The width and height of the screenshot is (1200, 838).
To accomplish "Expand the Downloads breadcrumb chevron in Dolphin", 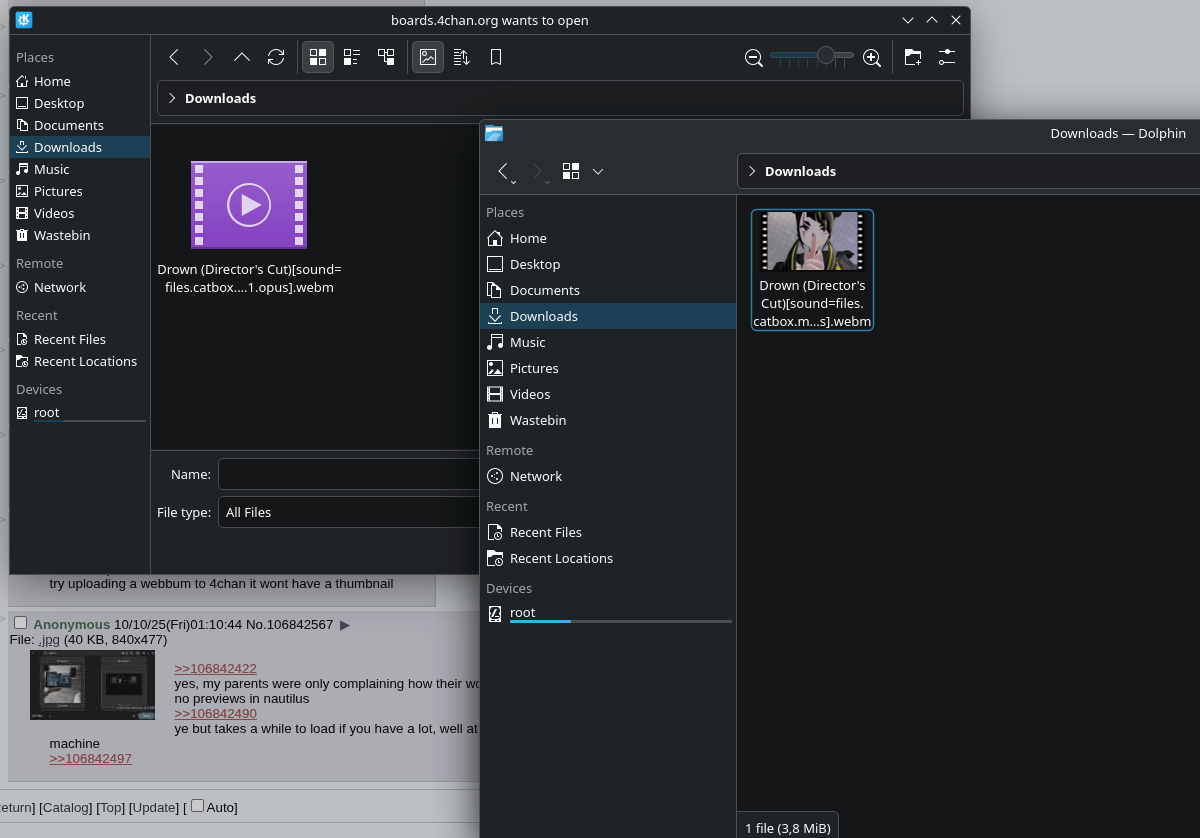I will [752, 171].
